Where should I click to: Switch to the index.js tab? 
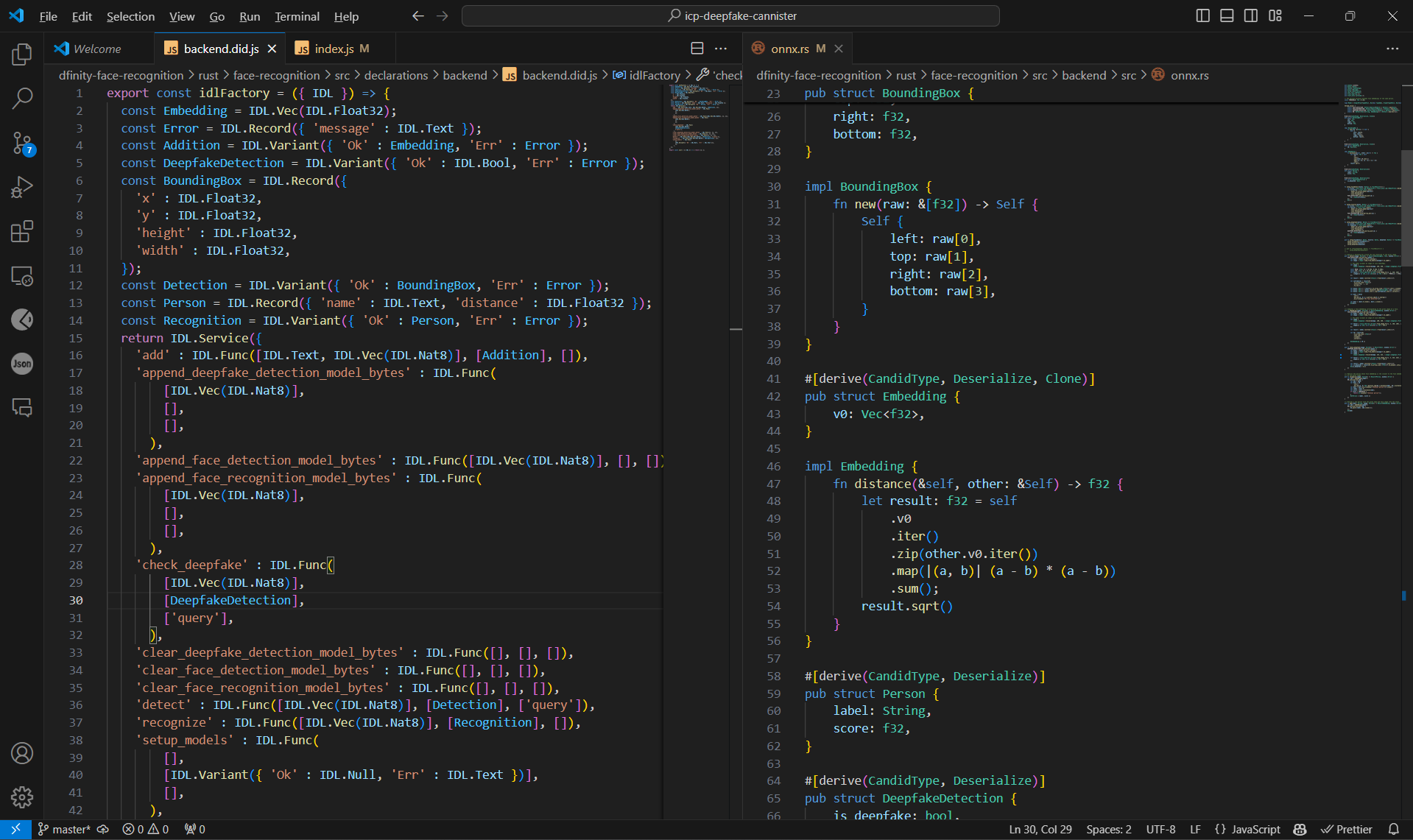(x=334, y=49)
